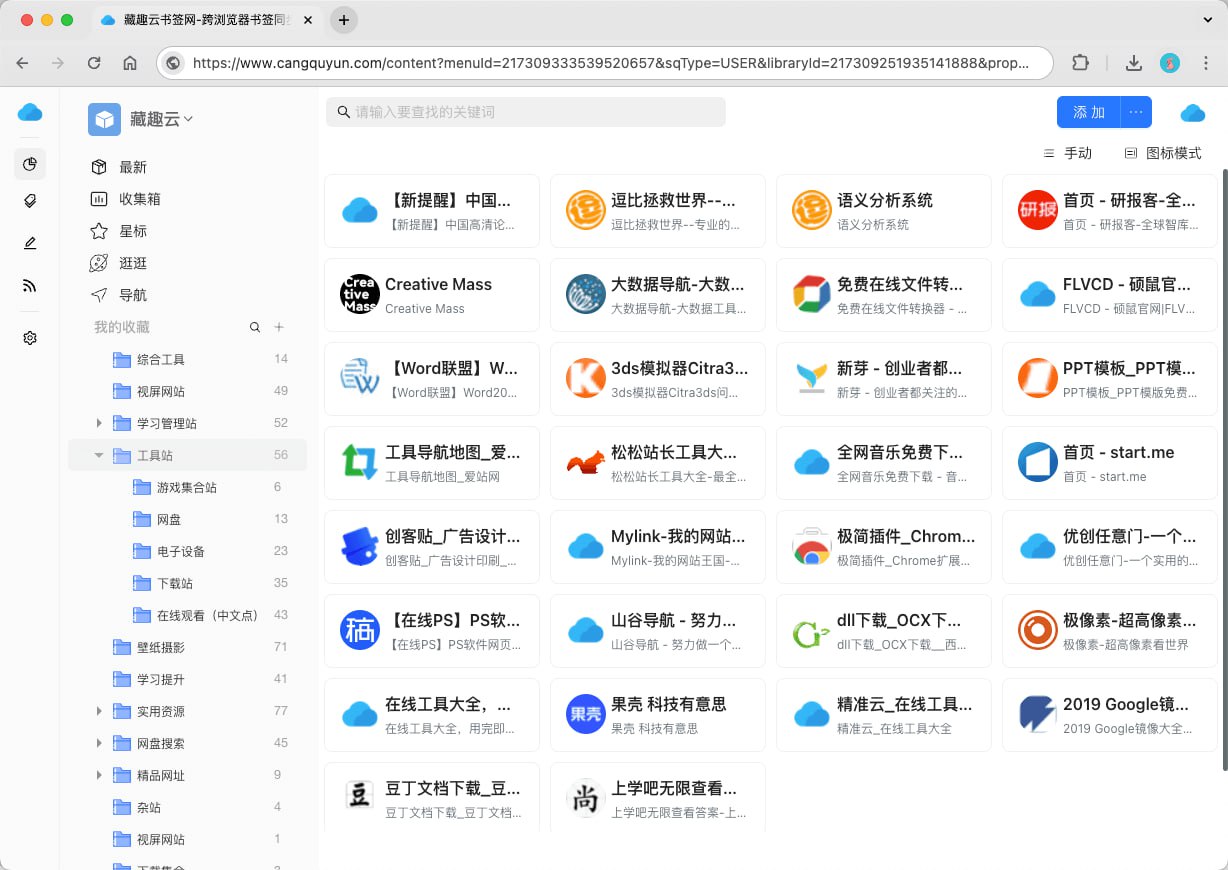Image resolution: width=1228 pixels, height=870 pixels.
Task: Collapse the 工具站 folder
Action: pos(99,455)
